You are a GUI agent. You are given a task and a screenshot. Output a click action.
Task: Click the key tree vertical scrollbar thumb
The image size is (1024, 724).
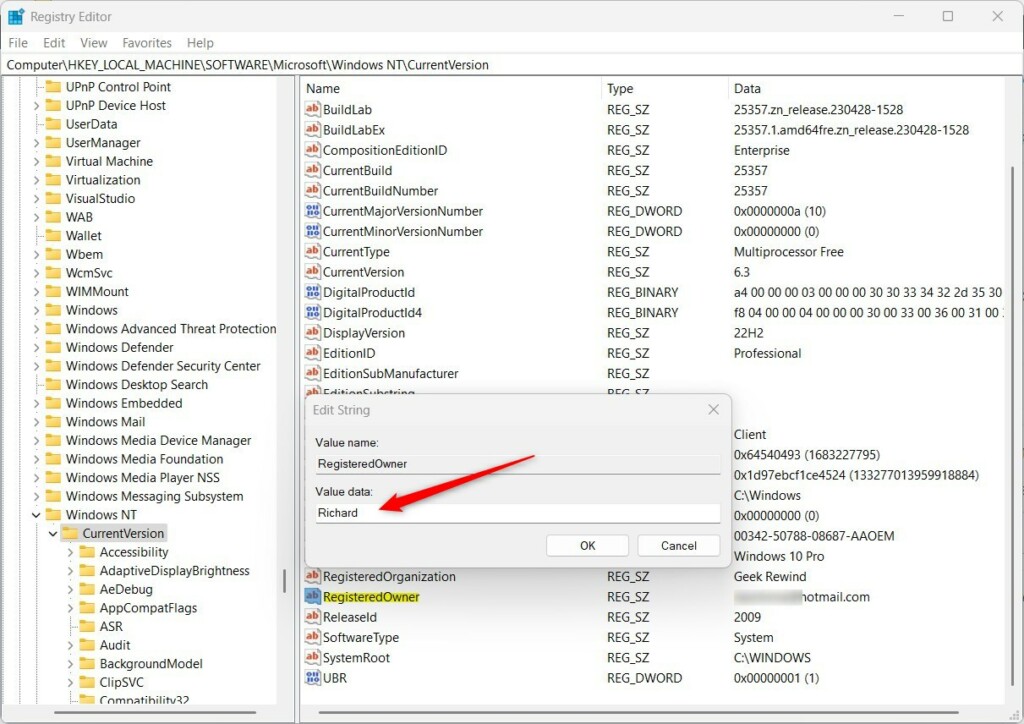click(284, 580)
